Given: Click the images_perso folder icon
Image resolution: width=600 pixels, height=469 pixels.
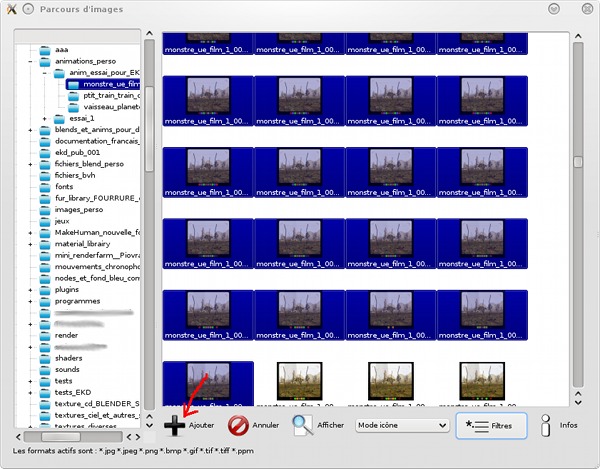Looking at the screenshot, I should click(45, 210).
